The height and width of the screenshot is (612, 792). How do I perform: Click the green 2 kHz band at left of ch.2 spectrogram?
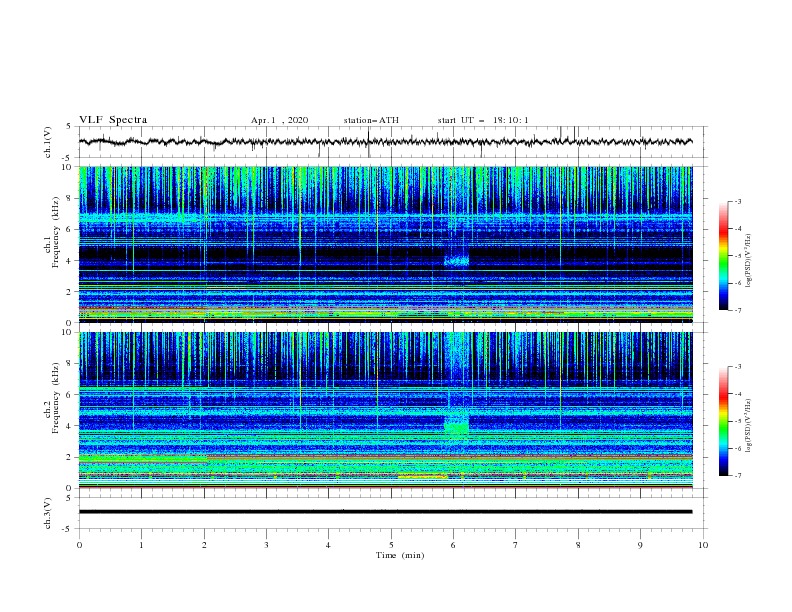coord(143,458)
